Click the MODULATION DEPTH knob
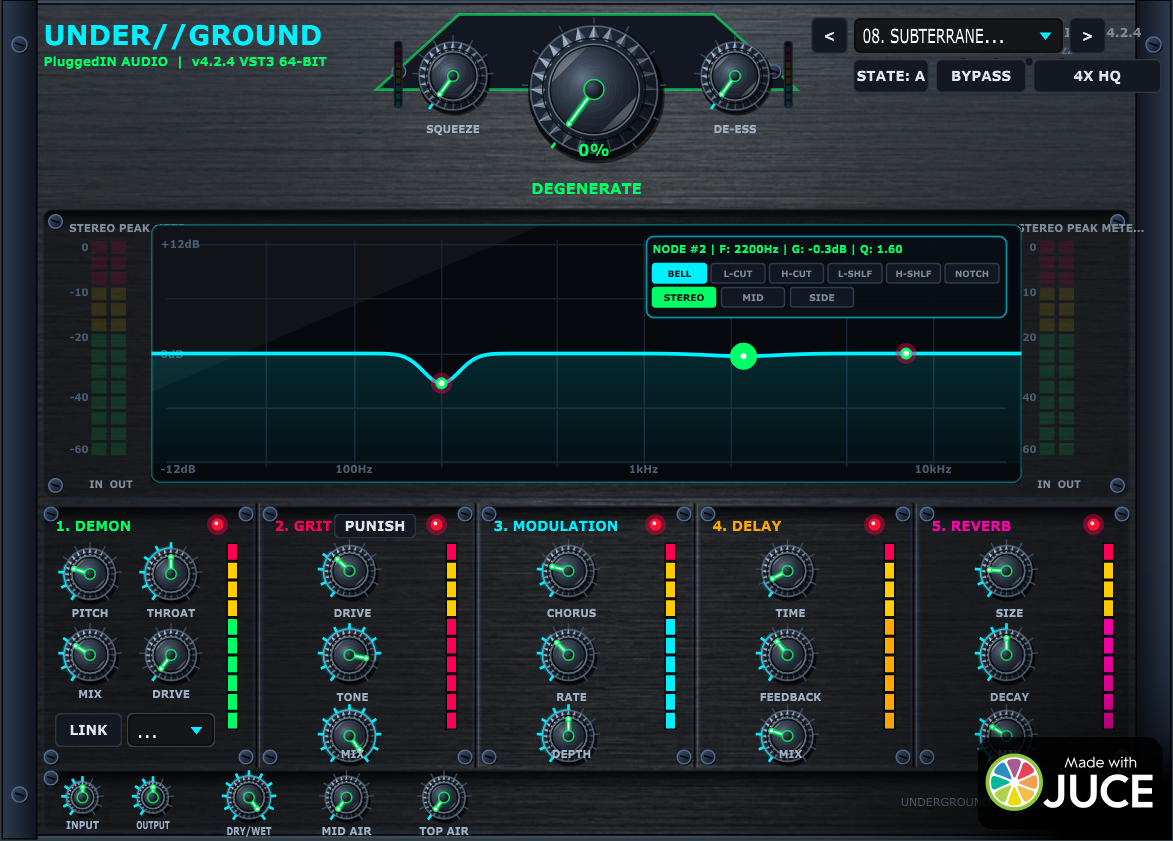The image size is (1173, 841). point(568,735)
